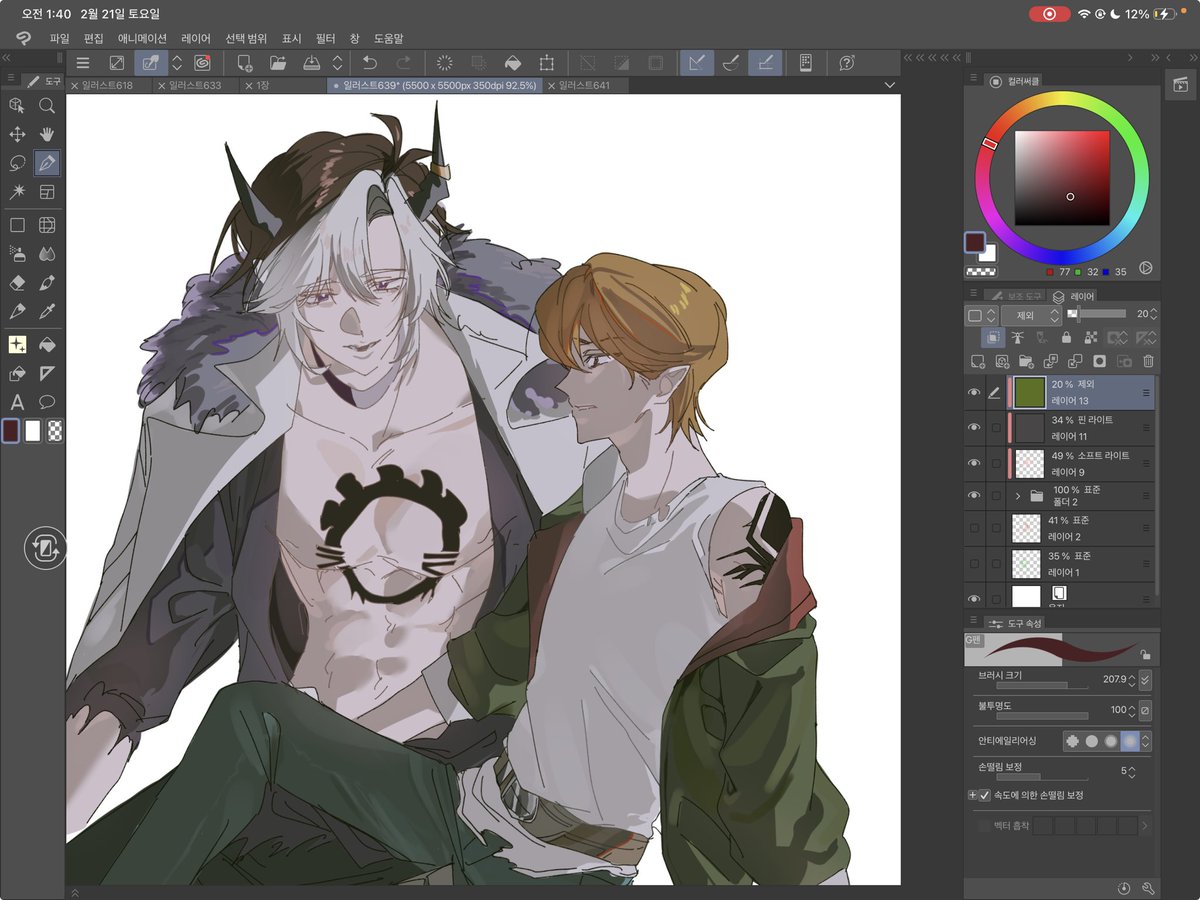The width and height of the screenshot is (1200, 900).
Task: Select the Eyedropper tool
Action: tap(47, 312)
